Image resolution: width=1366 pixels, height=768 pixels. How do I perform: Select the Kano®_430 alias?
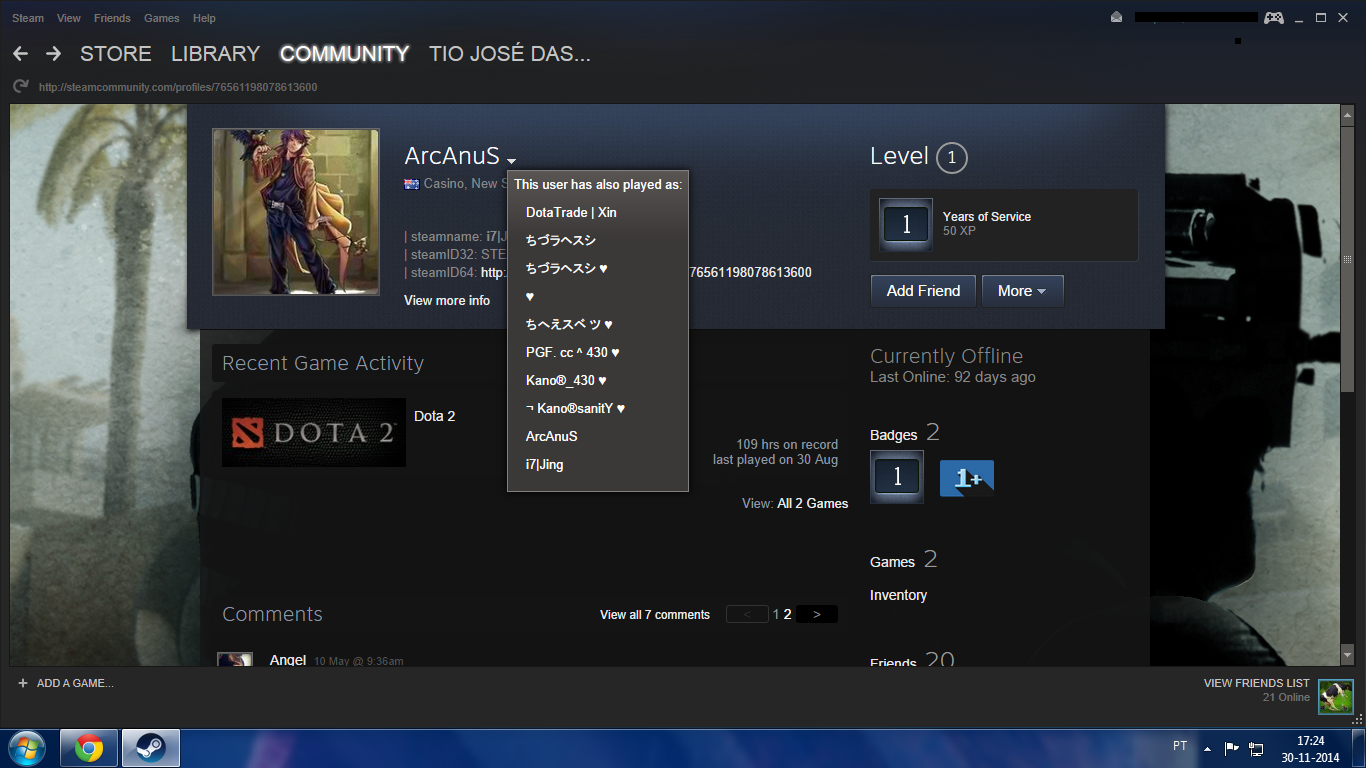click(566, 380)
